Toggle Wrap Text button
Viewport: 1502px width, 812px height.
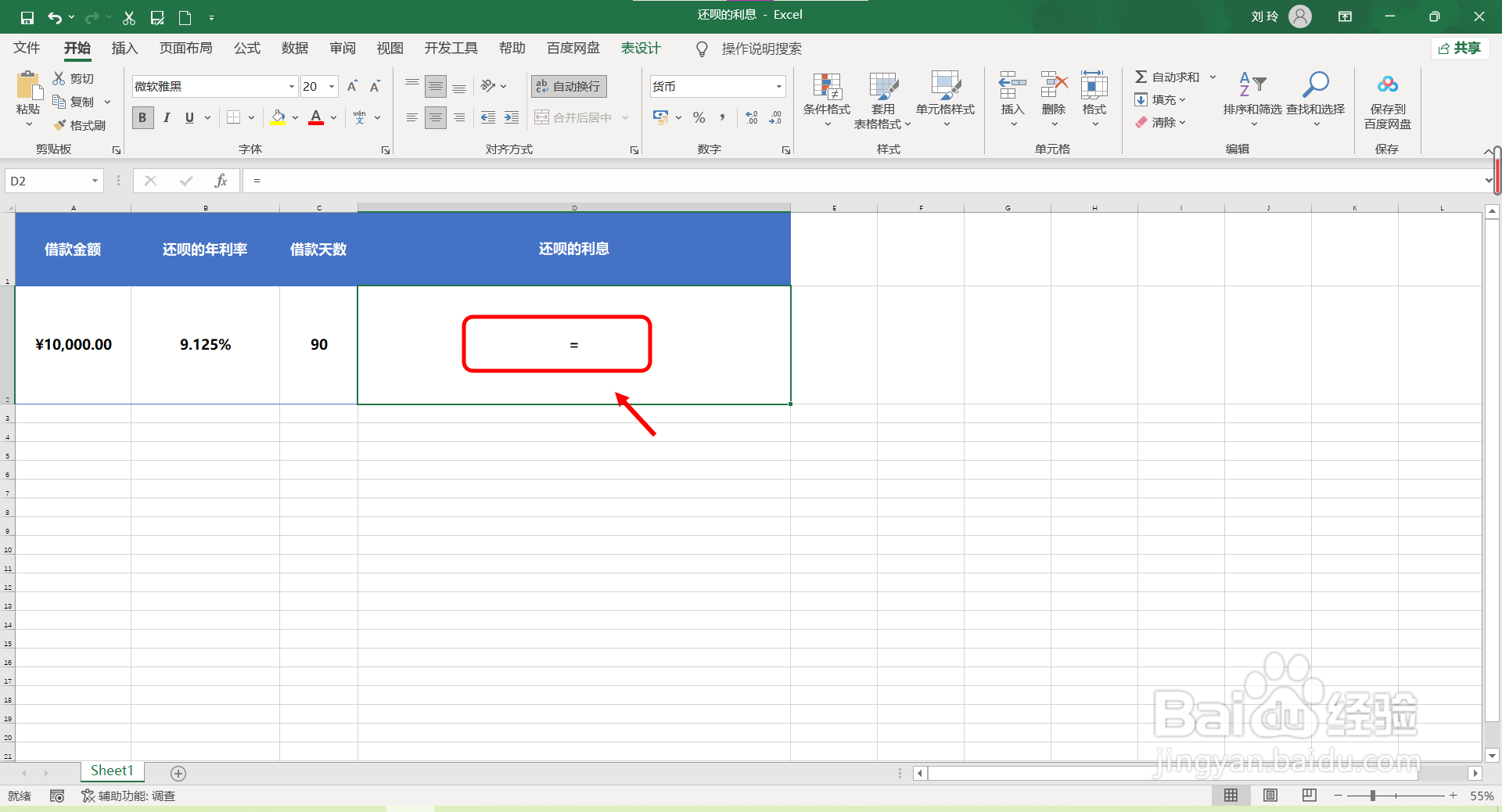click(x=569, y=86)
